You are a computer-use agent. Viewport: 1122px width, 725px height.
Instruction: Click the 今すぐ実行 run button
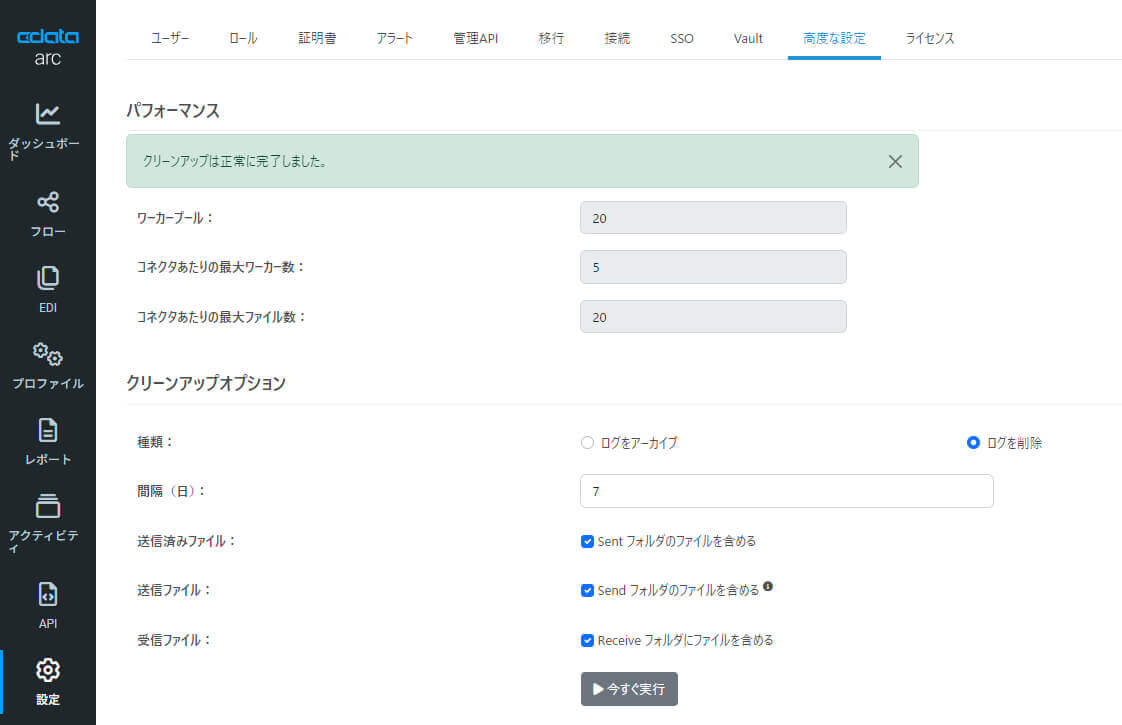(629, 688)
